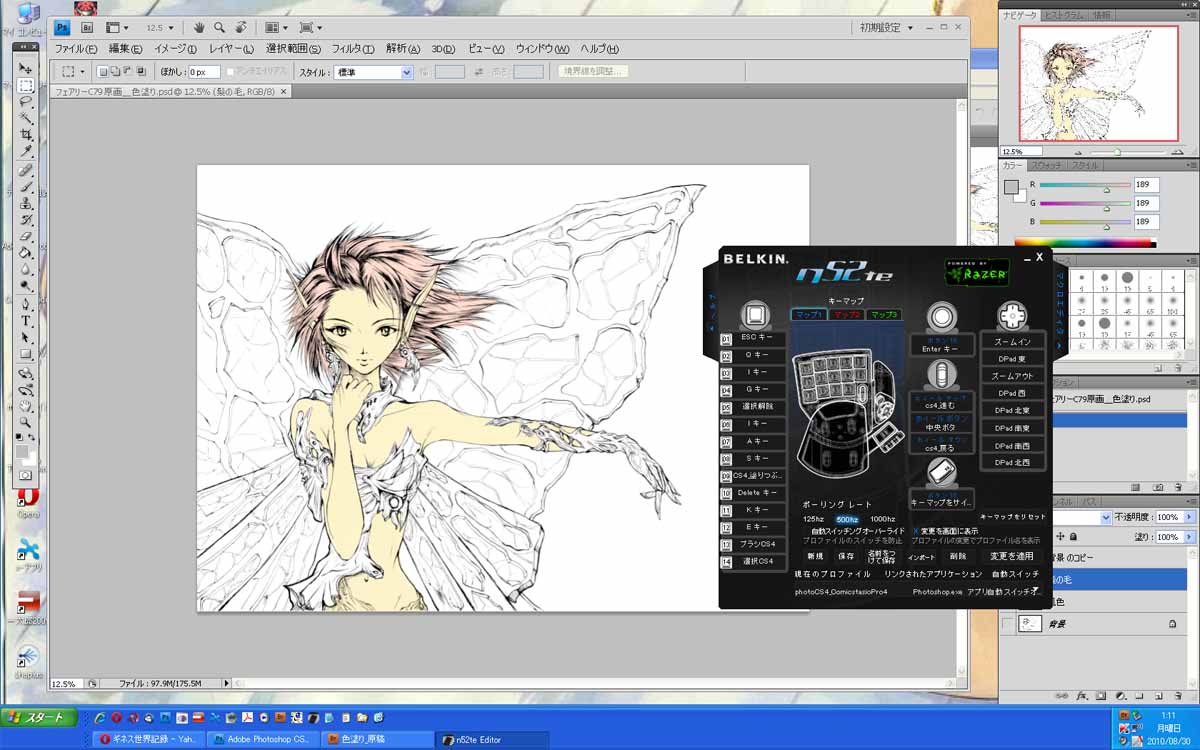Image resolution: width=1200 pixels, height=750 pixels.
Task: Select the Horizontal Type tool
Action: point(26,321)
